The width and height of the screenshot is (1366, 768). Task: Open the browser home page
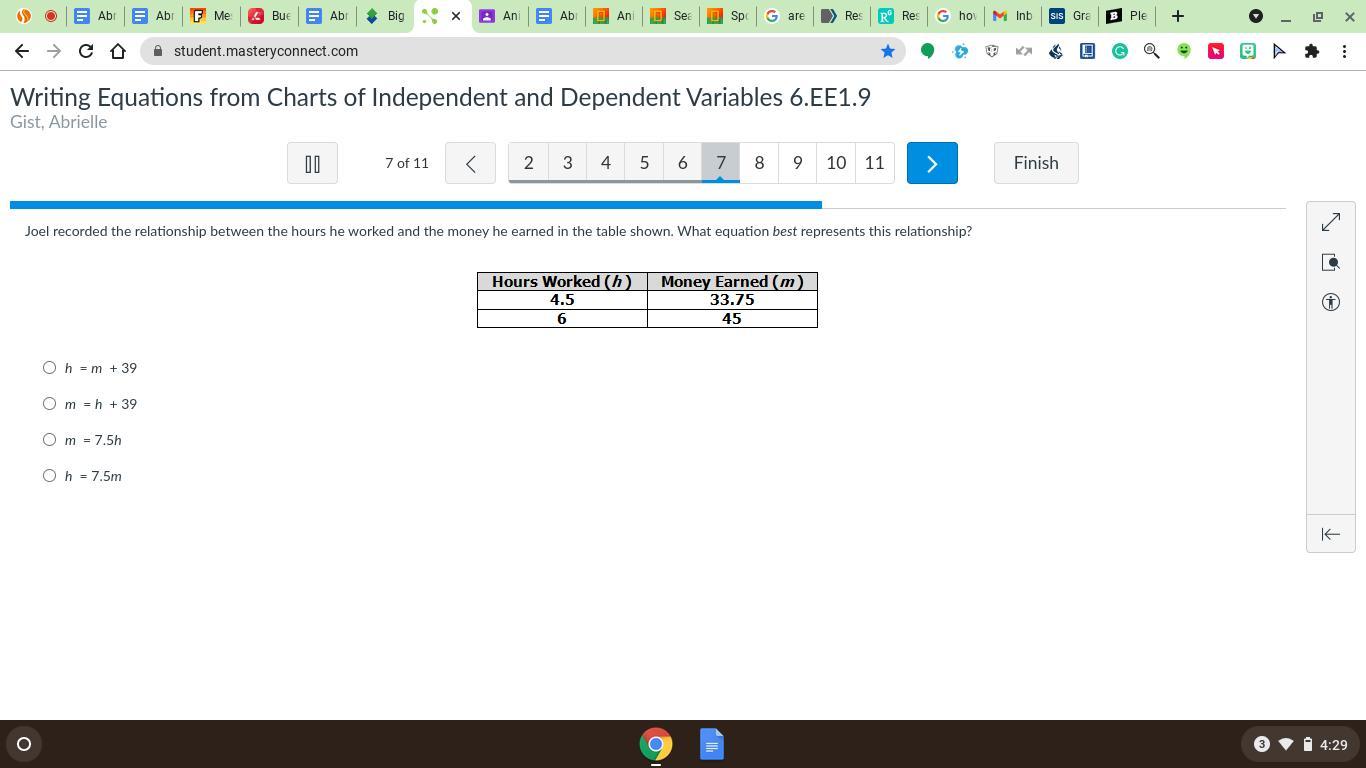[118, 51]
